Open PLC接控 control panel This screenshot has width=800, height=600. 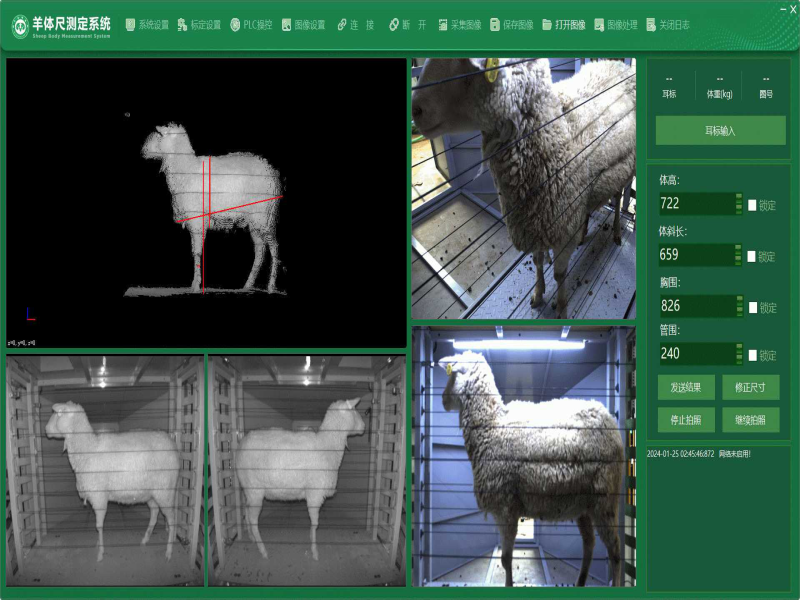tap(251, 24)
